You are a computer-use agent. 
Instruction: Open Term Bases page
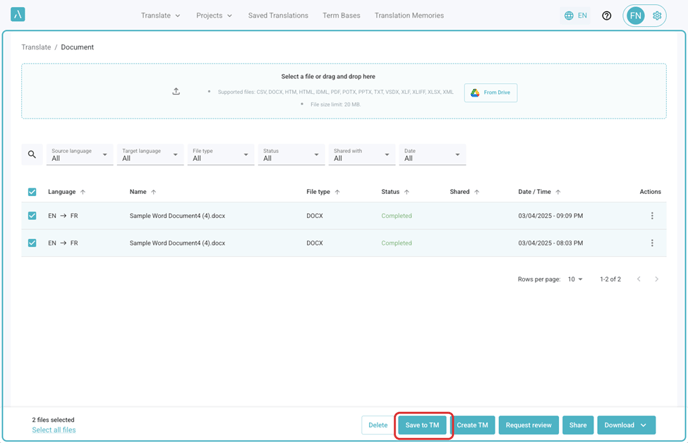(341, 16)
